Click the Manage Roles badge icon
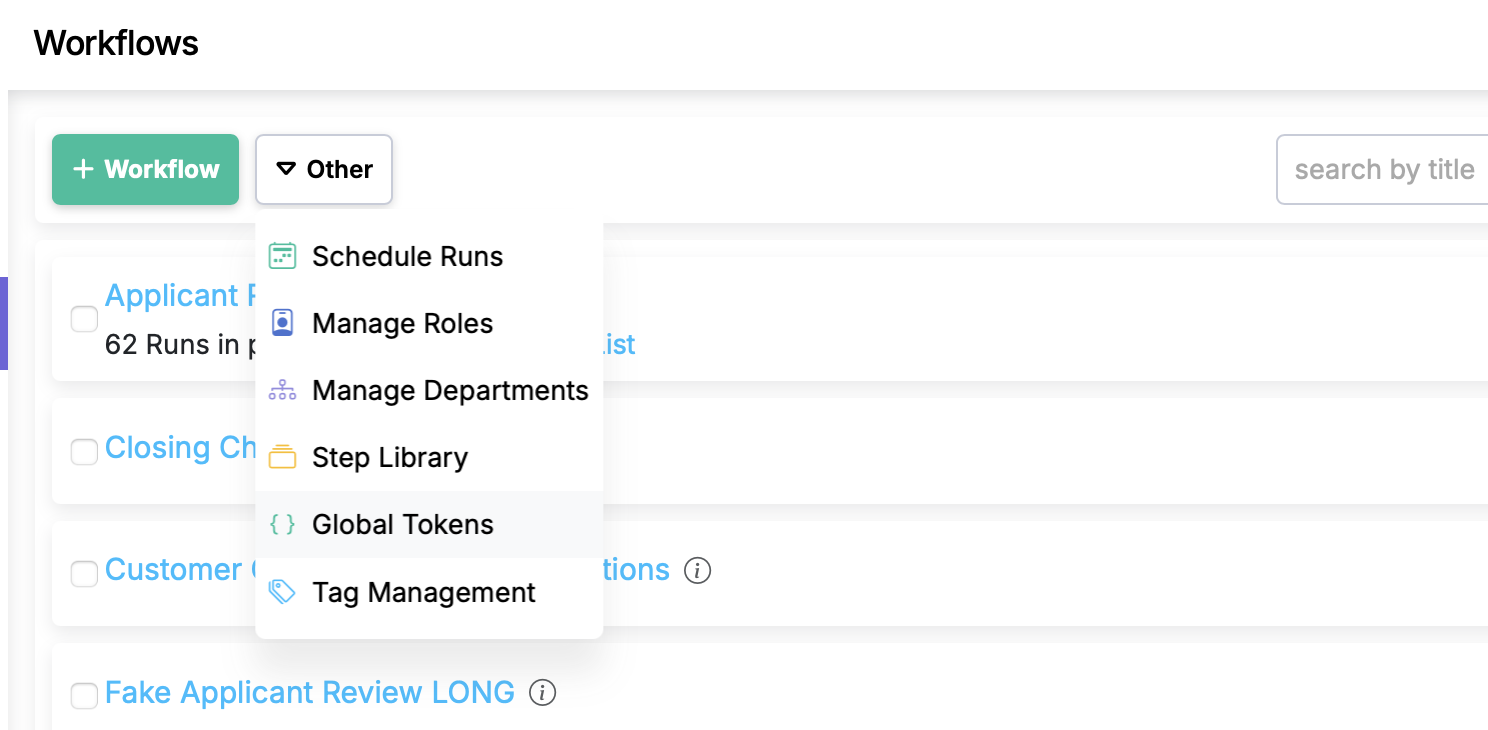This screenshot has width=1488, height=730. click(x=283, y=323)
